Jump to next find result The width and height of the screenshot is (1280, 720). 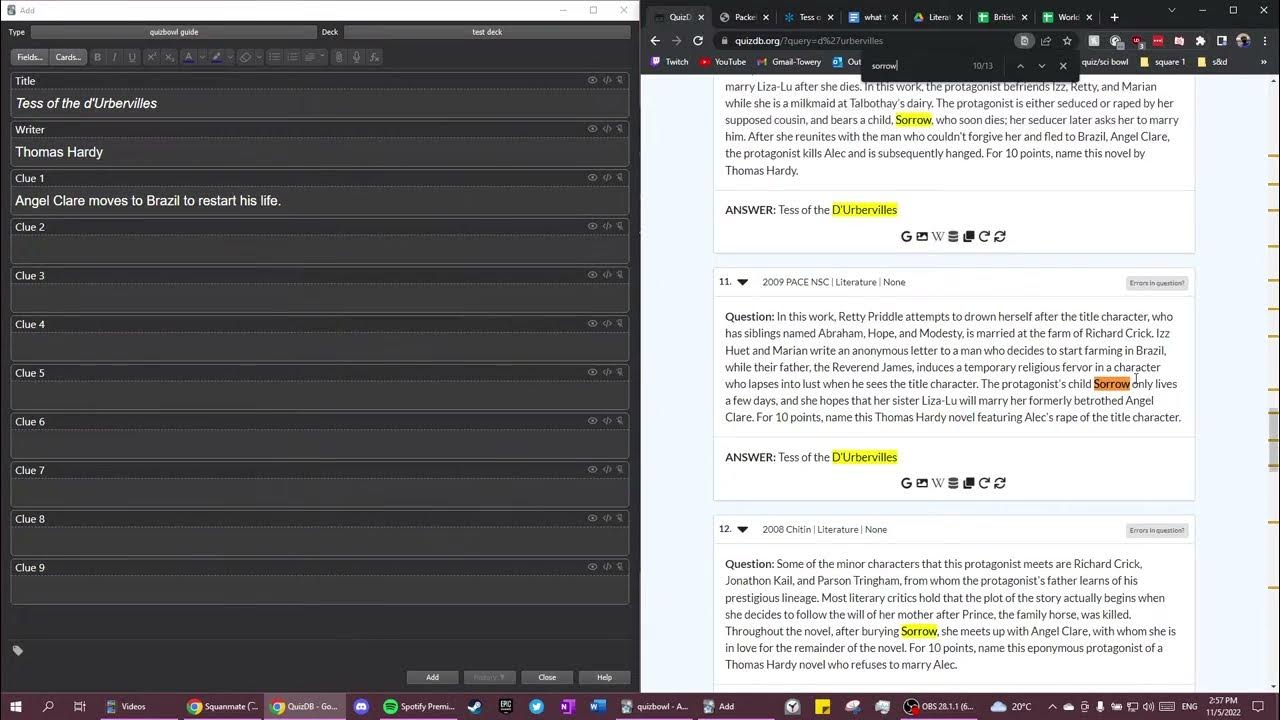click(x=1041, y=65)
